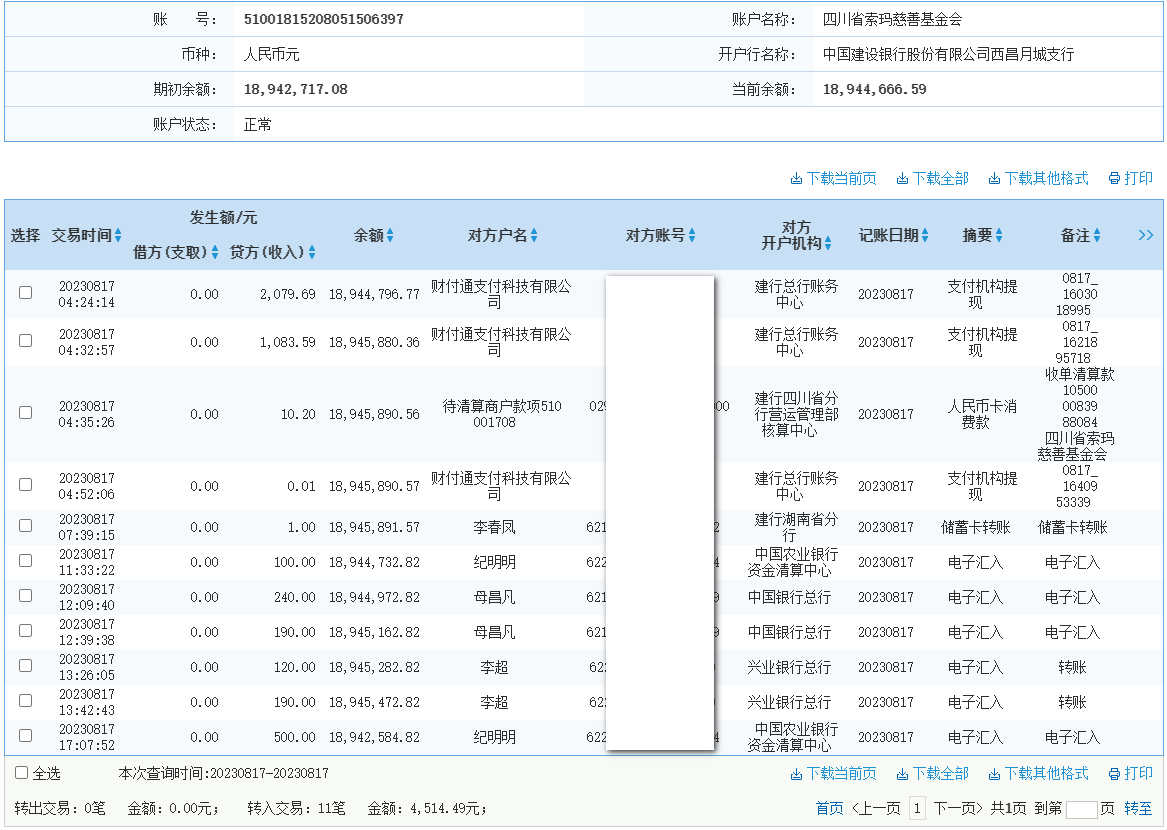This screenshot has width=1167, height=830.
Task: Sort by 备注 column arrows
Action: tap(1097, 235)
